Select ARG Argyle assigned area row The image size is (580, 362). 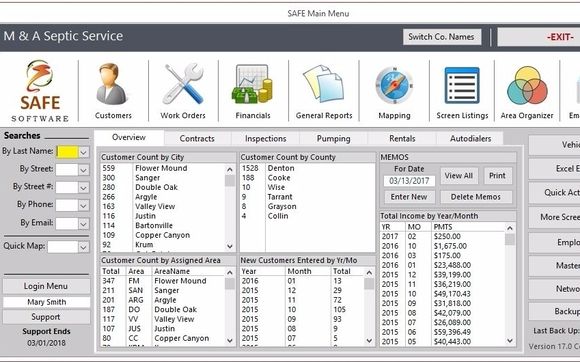coord(163,300)
